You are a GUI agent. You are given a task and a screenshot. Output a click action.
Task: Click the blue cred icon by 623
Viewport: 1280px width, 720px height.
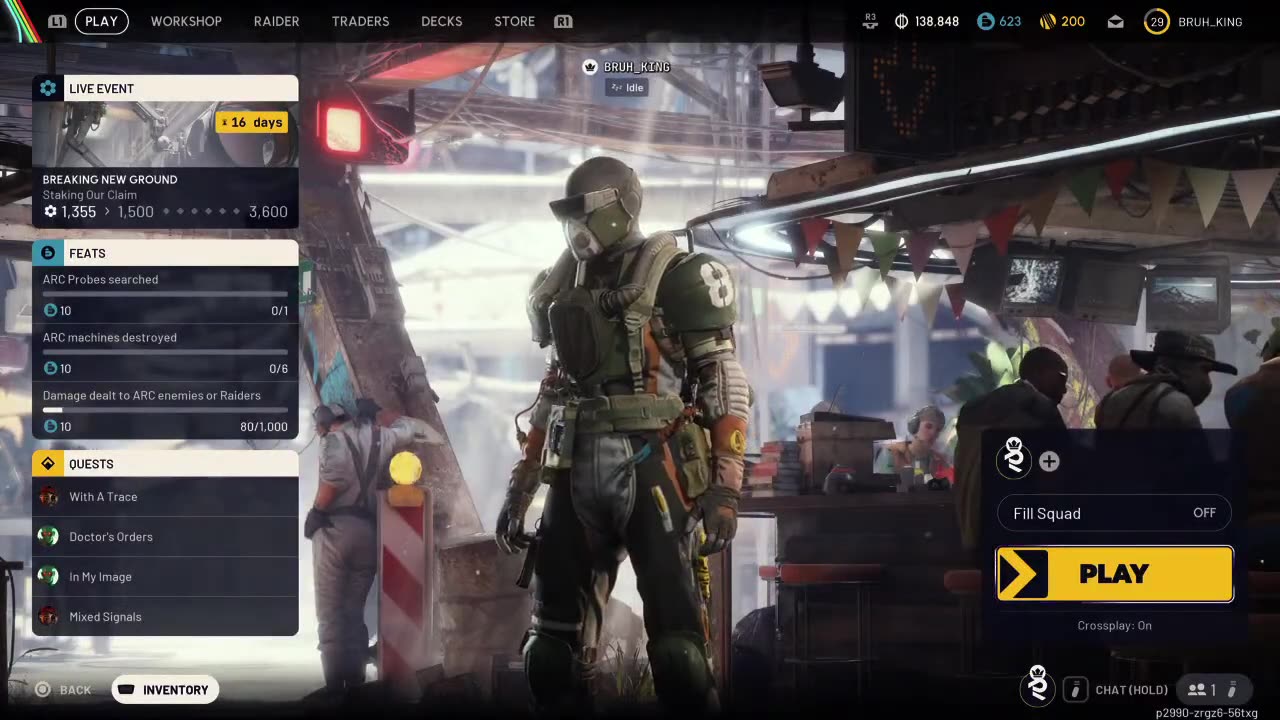click(x=986, y=21)
